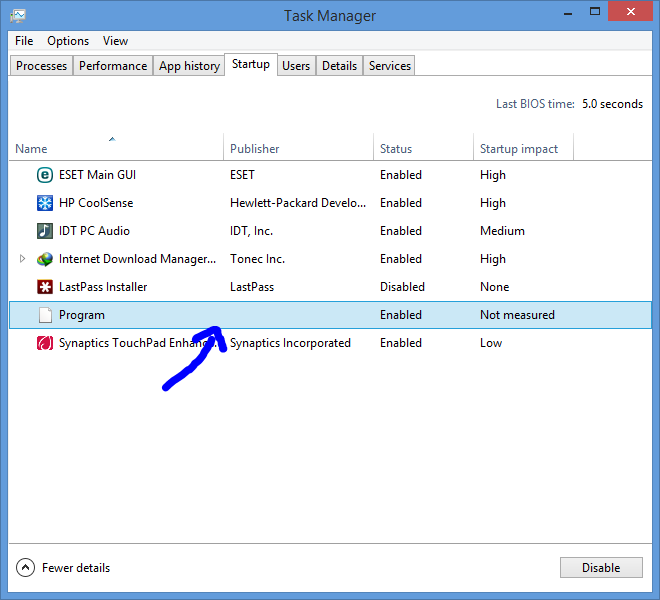The width and height of the screenshot is (660, 600).
Task: Click the Tonec Inc. publisher cell
Action: point(257,259)
